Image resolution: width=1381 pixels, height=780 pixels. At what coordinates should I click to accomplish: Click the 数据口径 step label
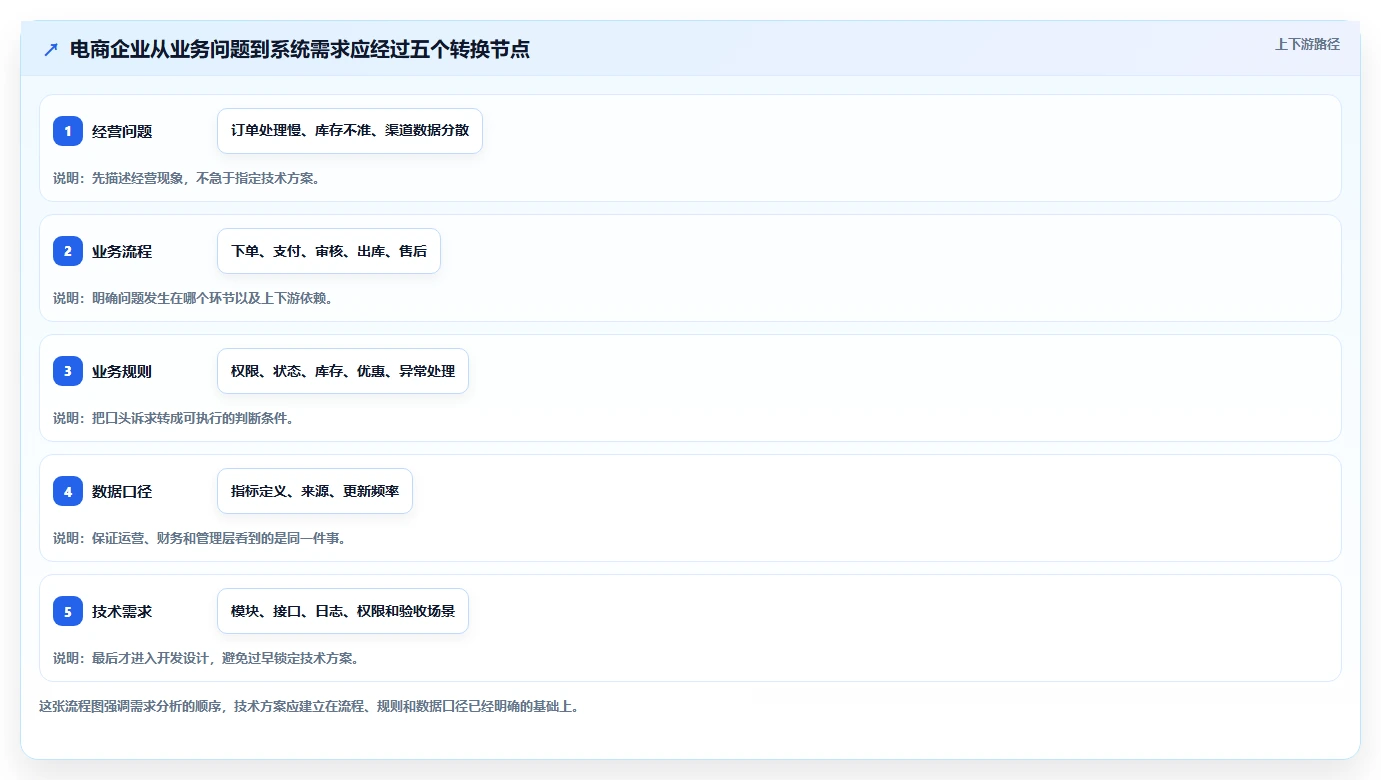click(122, 491)
